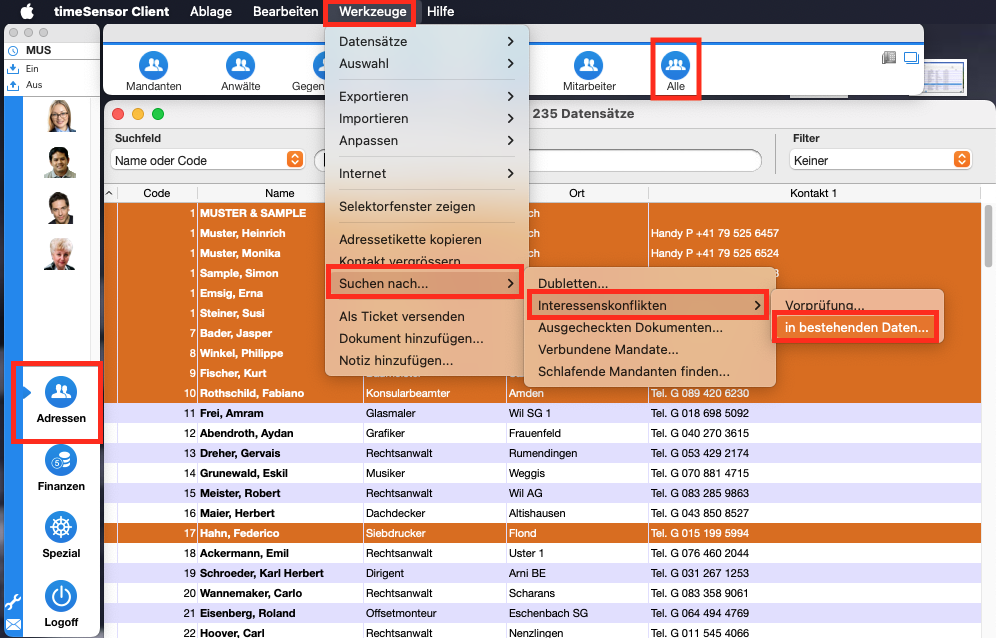This screenshot has width=996, height=638.
Task: Open the Anwälte address group
Action: pyautogui.click(x=240, y=71)
